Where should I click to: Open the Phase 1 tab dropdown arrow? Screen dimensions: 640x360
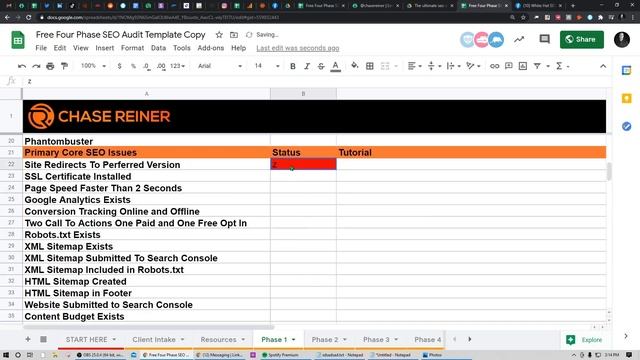293,340
